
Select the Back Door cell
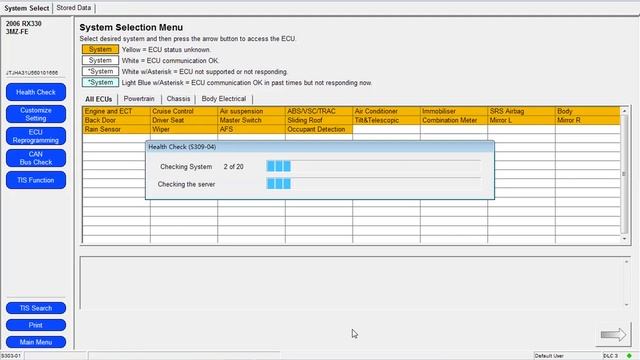pyautogui.click(x=116, y=120)
